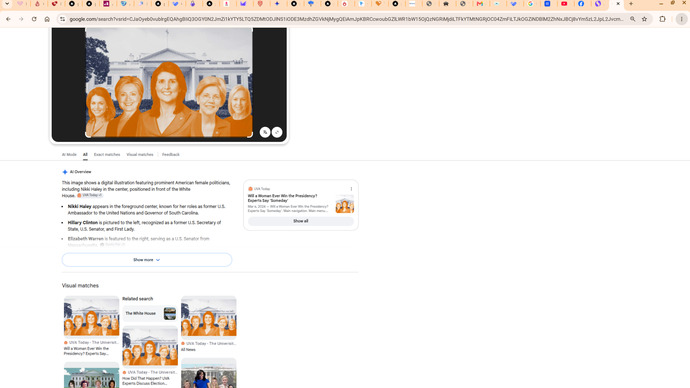Open site information icon in address bar
The width and height of the screenshot is (690, 388).
tap(62, 19)
